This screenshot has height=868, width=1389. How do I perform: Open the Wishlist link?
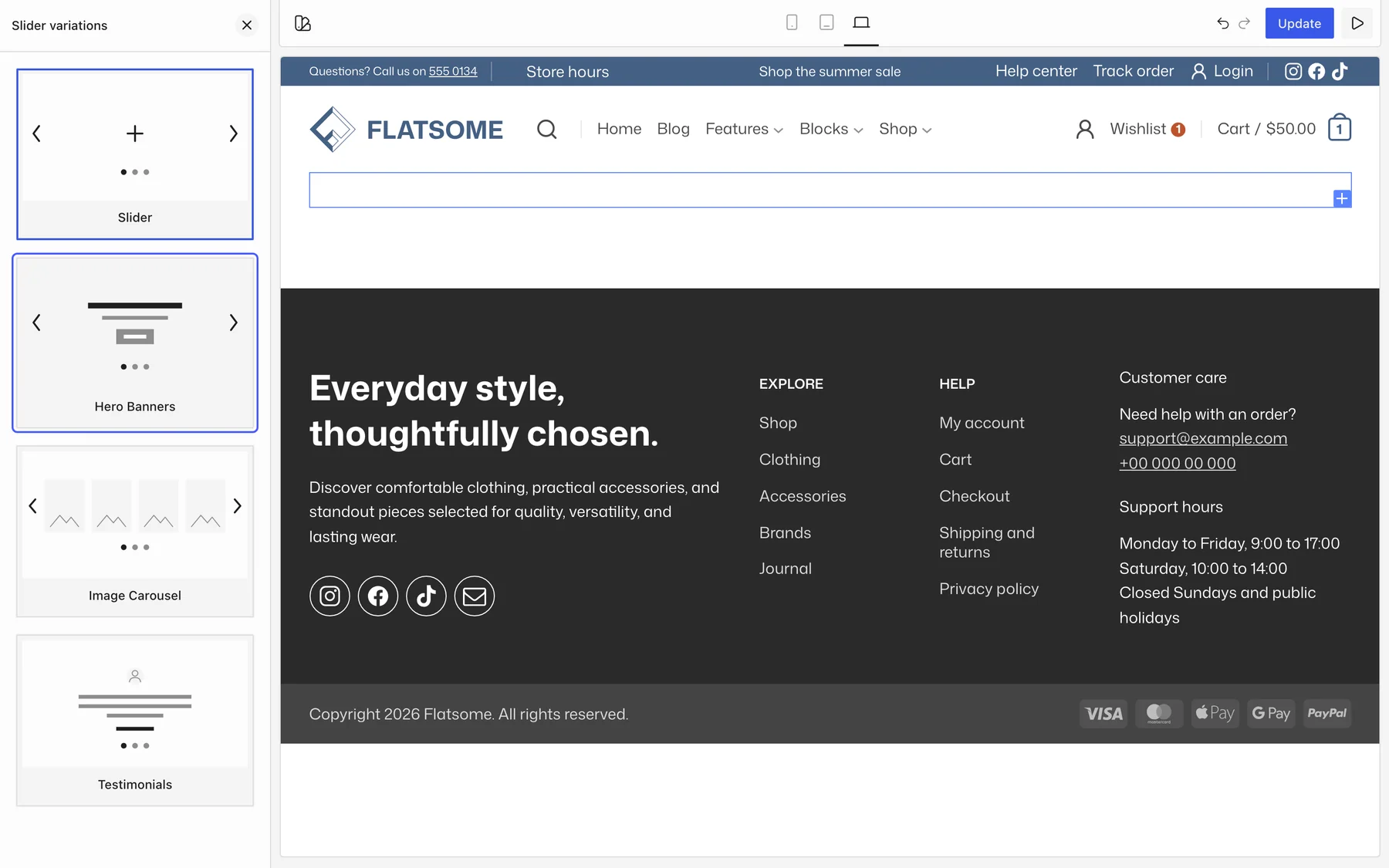click(1147, 129)
